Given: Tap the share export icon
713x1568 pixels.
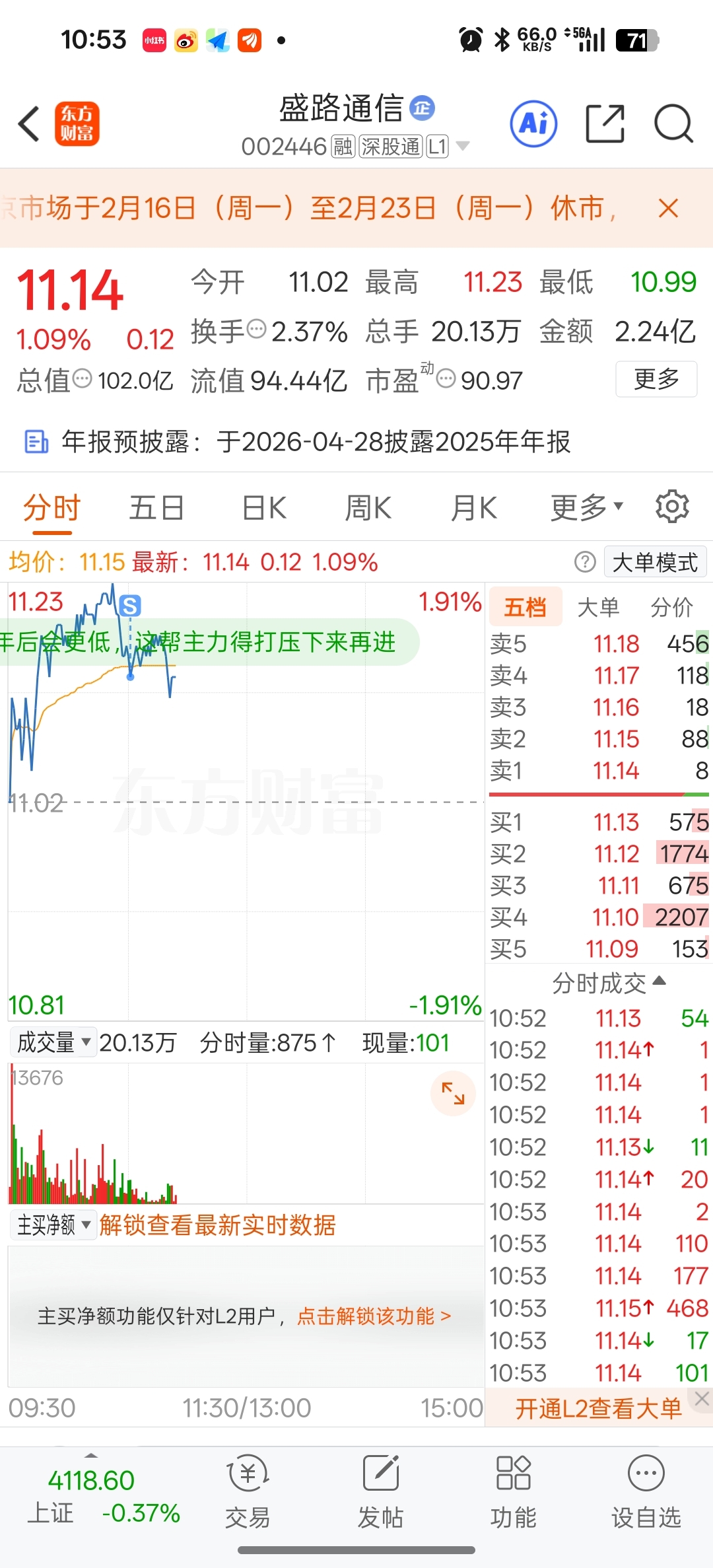Looking at the screenshot, I should (x=605, y=124).
